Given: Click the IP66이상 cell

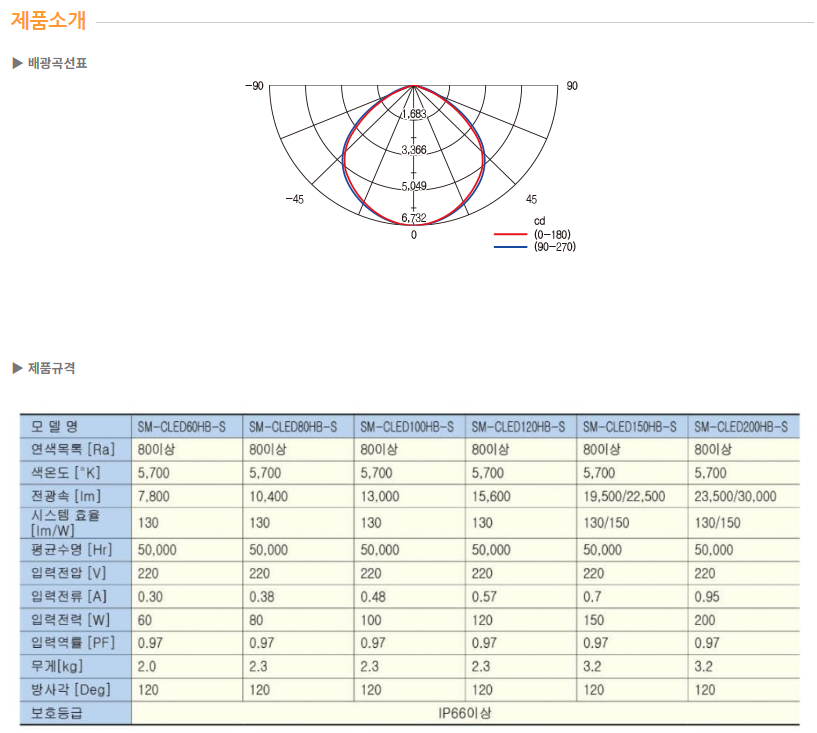Looking at the screenshot, I should (464, 714).
